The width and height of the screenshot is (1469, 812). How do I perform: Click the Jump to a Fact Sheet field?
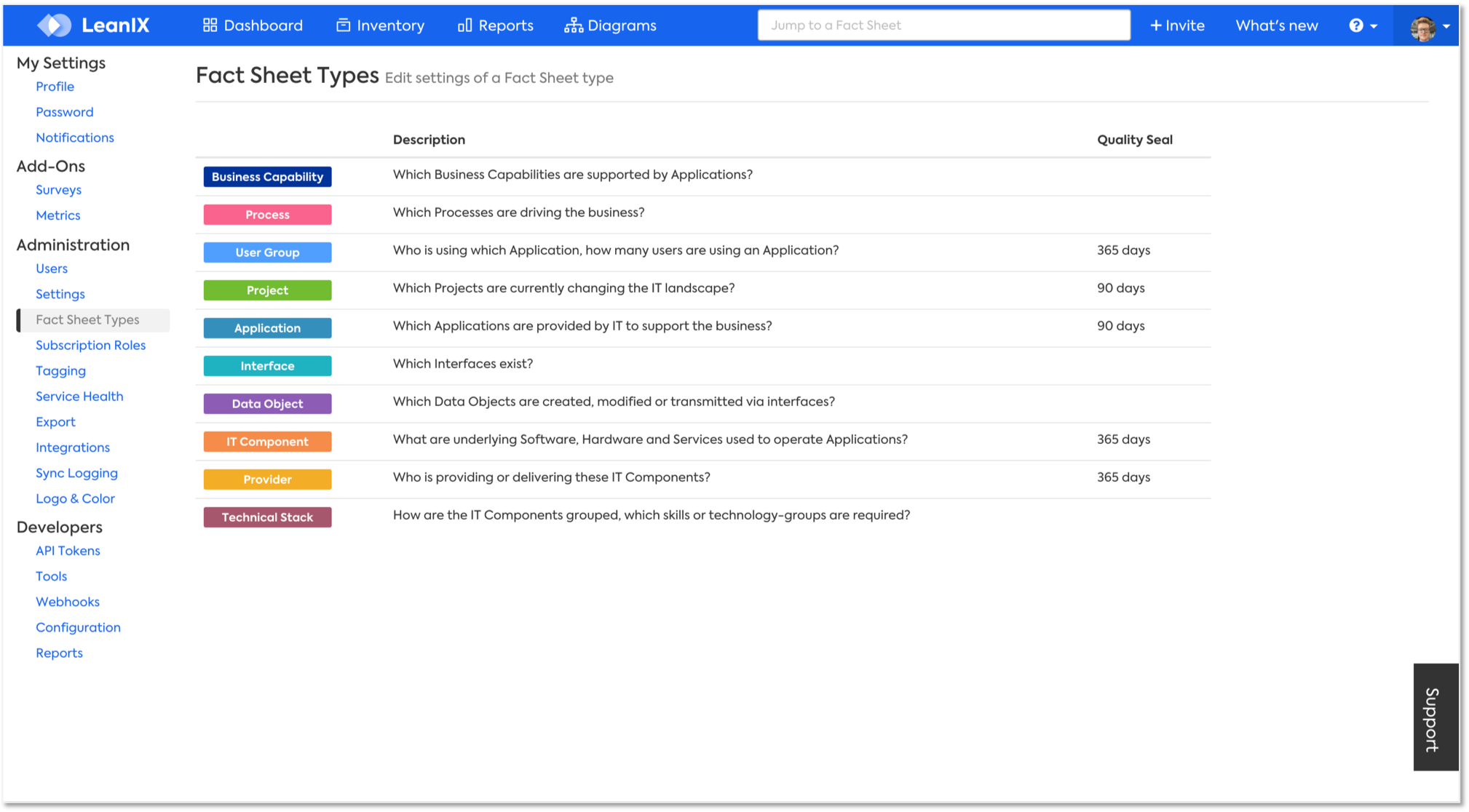point(943,25)
